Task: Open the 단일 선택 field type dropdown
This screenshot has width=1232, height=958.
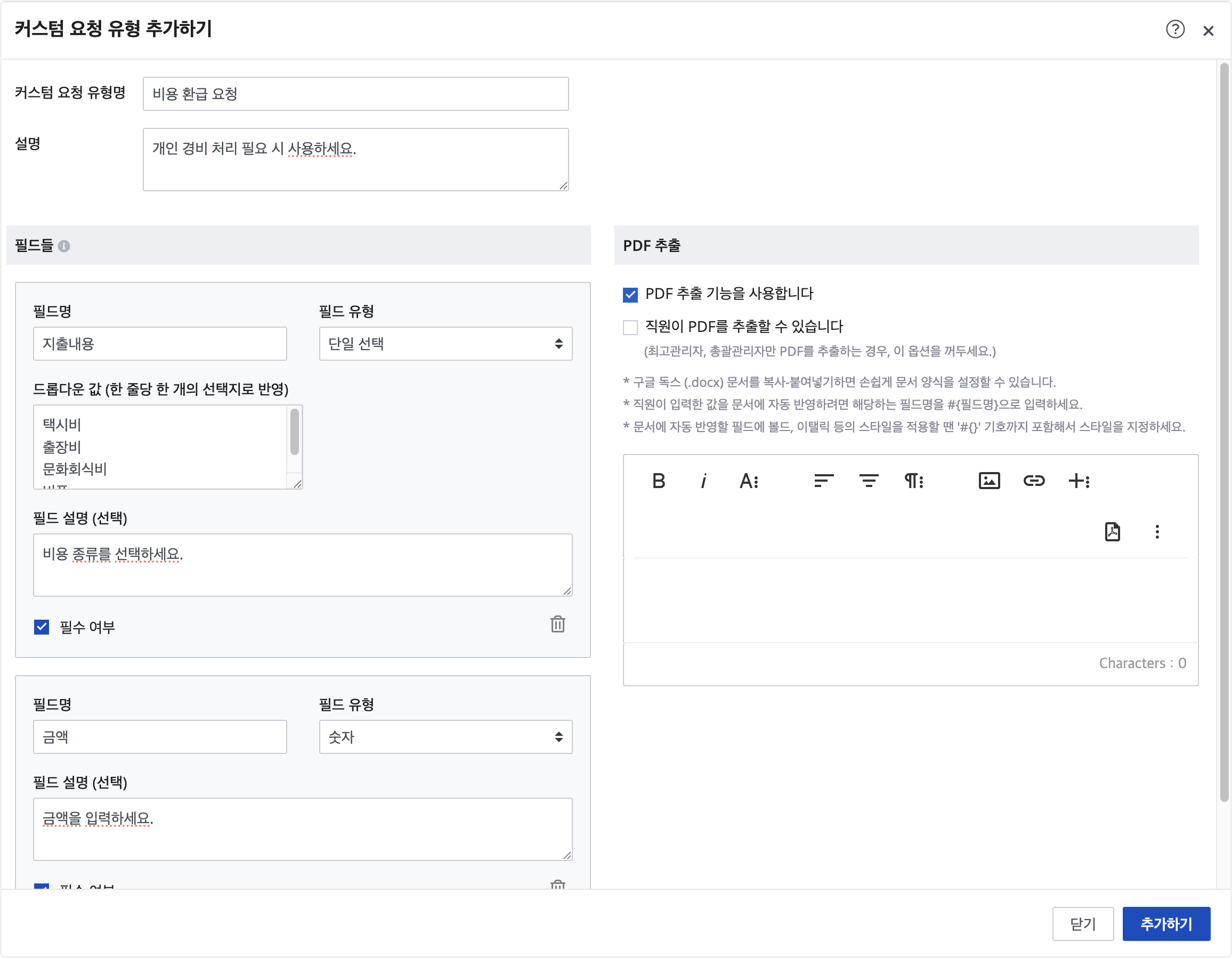Action: coord(445,344)
